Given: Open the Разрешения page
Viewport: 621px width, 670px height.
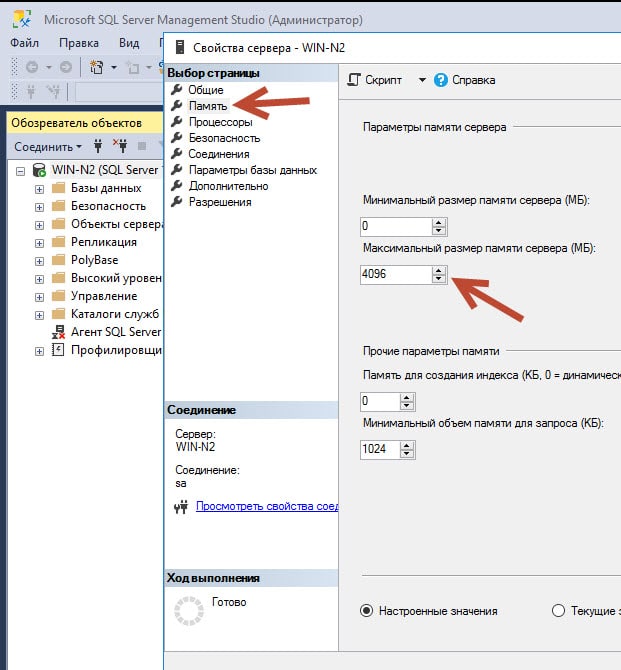Looking at the screenshot, I should (220, 202).
